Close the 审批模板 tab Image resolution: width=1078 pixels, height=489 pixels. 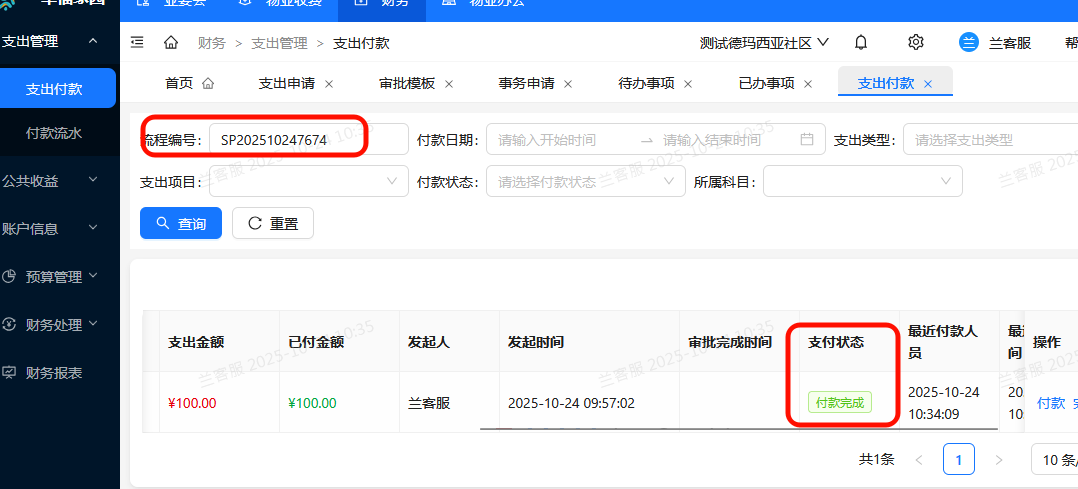[449, 84]
